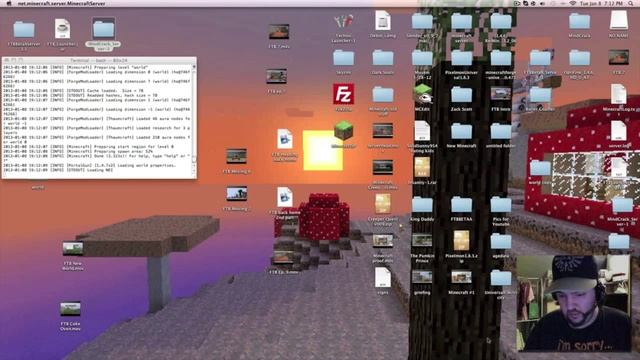Viewport: 640px width, 360px height.
Task: Click the Terminal window title bar
Action: point(99,60)
